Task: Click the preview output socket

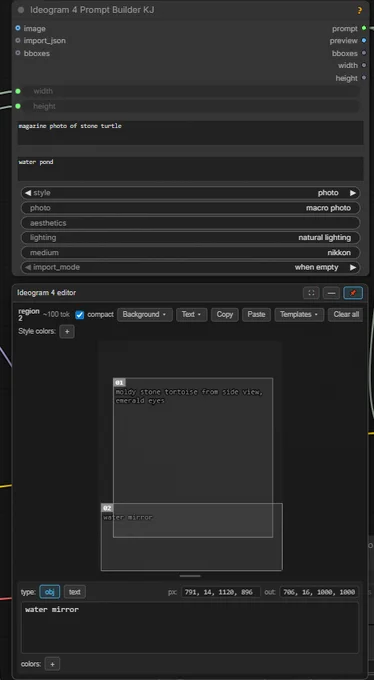Action: tap(364, 40)
